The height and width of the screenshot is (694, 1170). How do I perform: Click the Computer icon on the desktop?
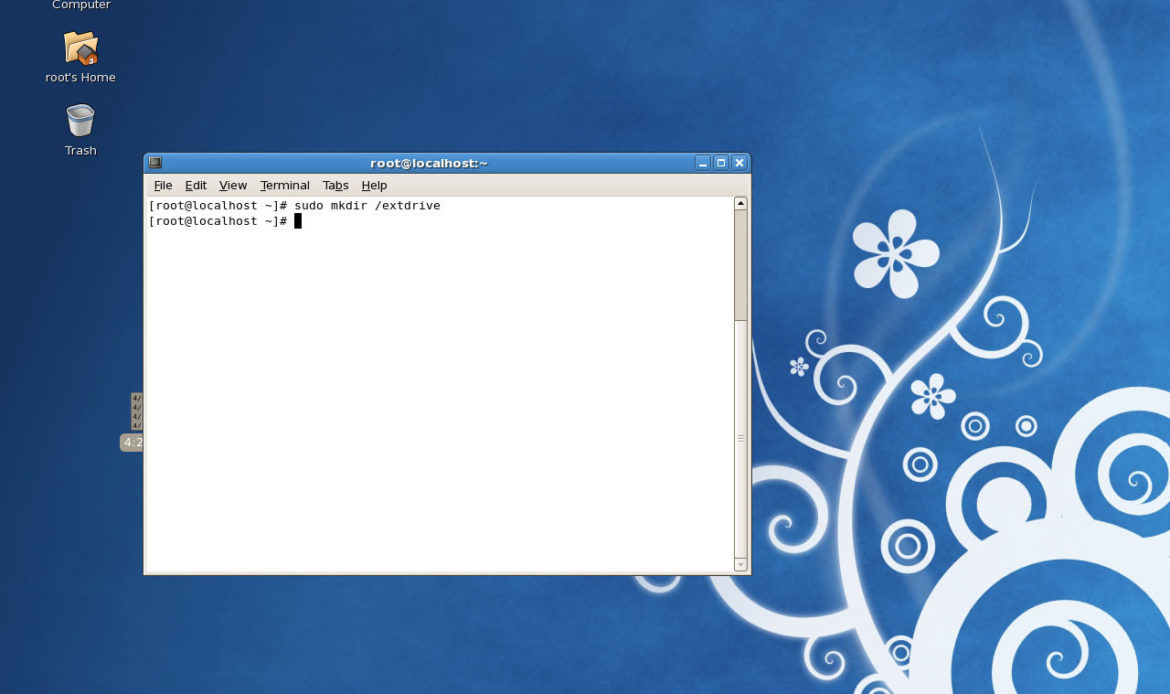tap(81, 5)
